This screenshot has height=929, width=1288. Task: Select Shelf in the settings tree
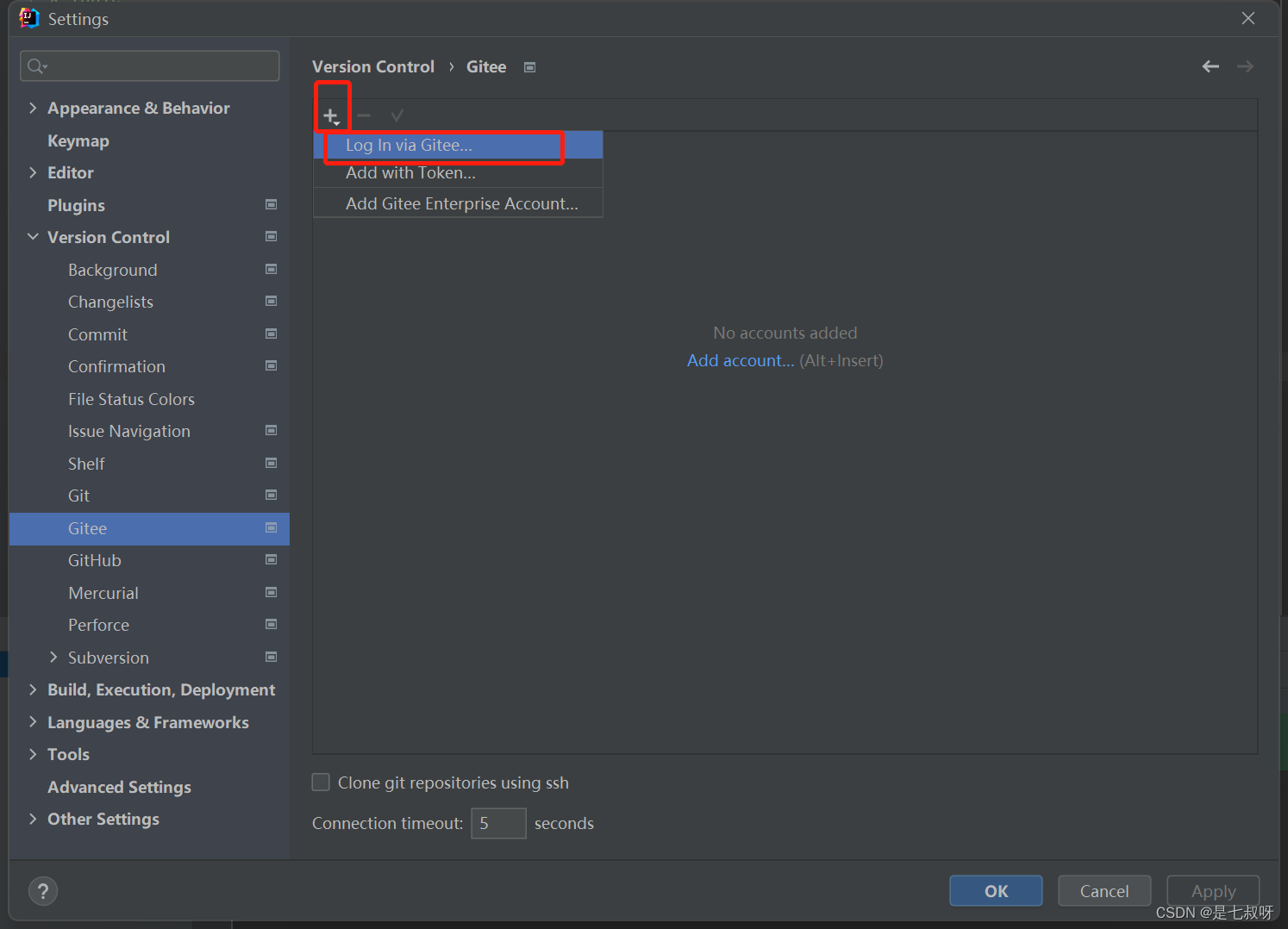pyautogui.click(x=86, y=464)
